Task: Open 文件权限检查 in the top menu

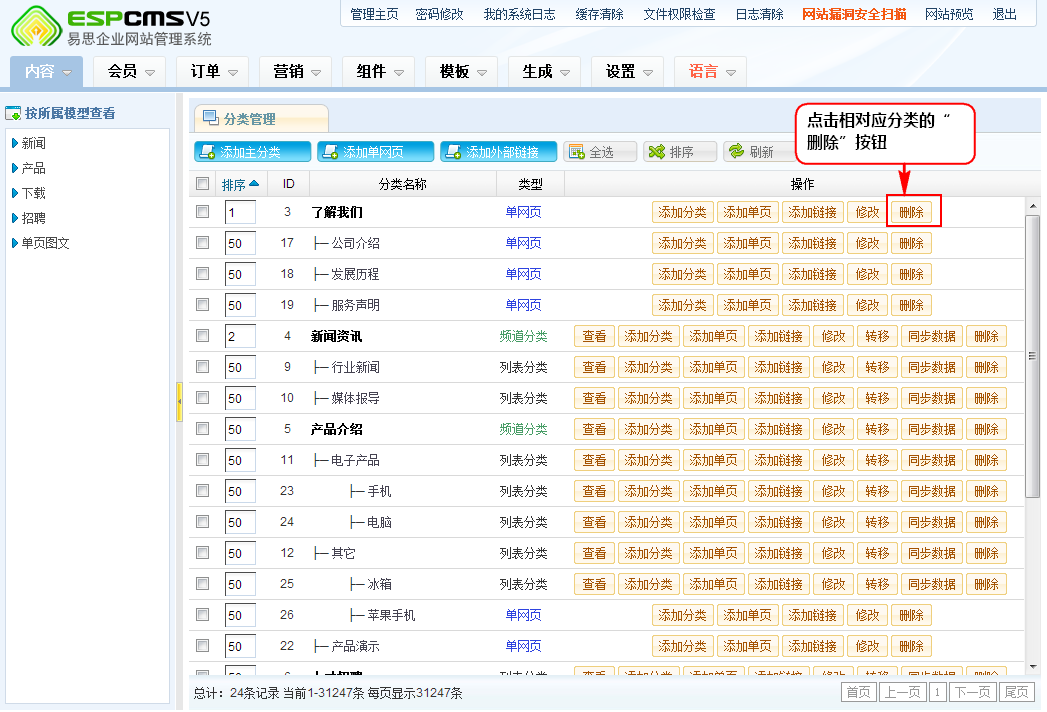Action: (x=679, y=15)
